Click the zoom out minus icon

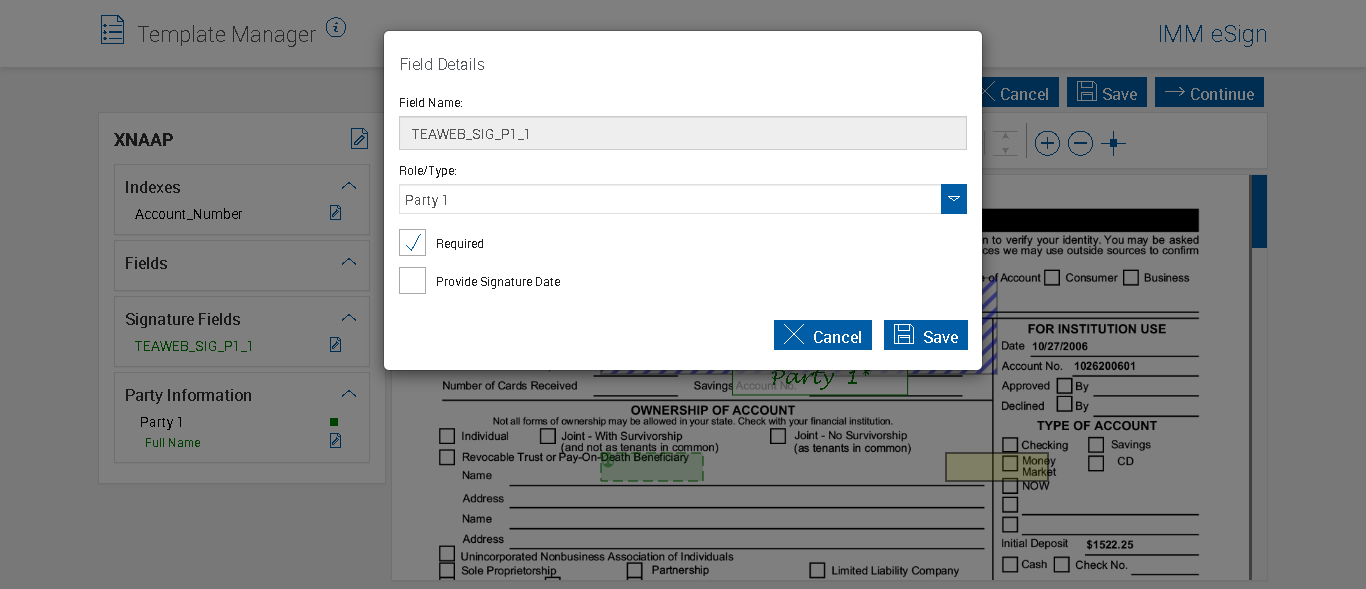click(1080, 144)
